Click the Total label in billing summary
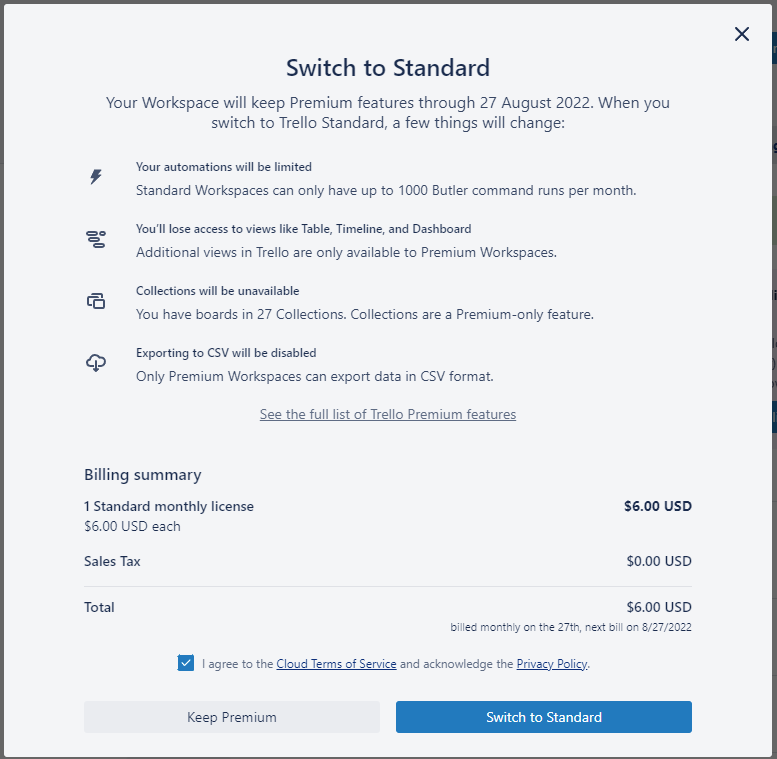This screenshot has width=777, height=759. point(99,607)
